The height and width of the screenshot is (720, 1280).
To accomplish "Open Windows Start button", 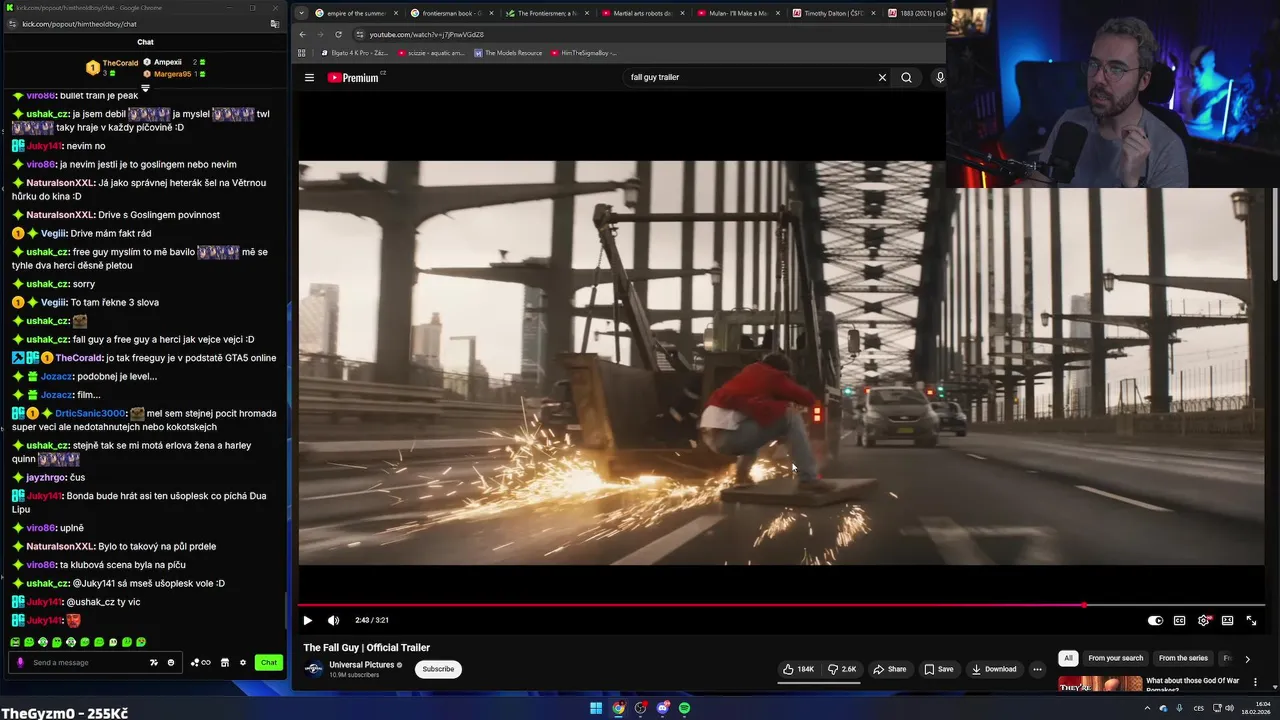I will [x=596, y=708].
